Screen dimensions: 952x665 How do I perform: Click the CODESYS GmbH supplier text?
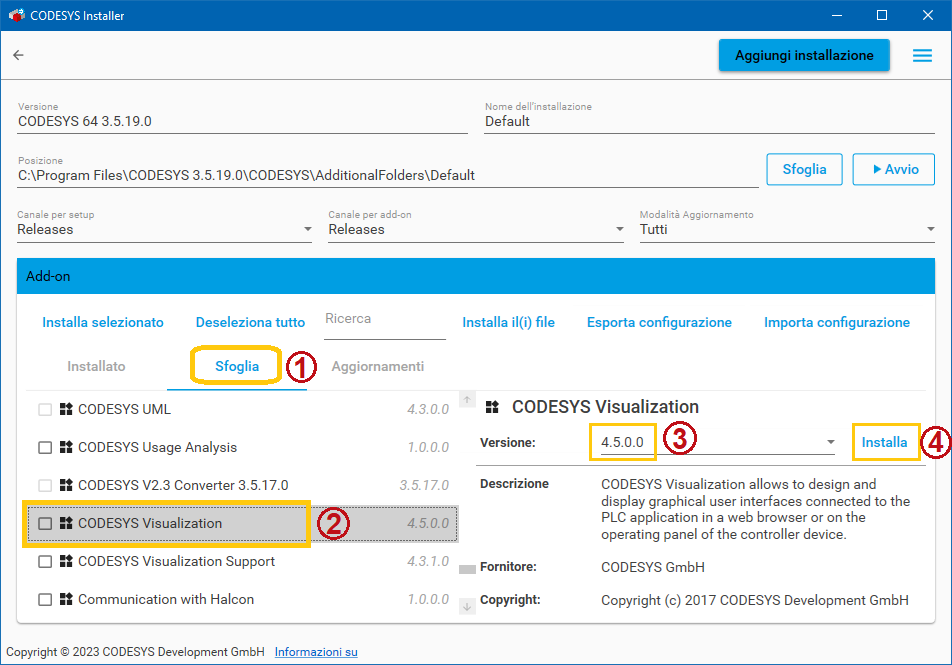[x=653, y=567]
